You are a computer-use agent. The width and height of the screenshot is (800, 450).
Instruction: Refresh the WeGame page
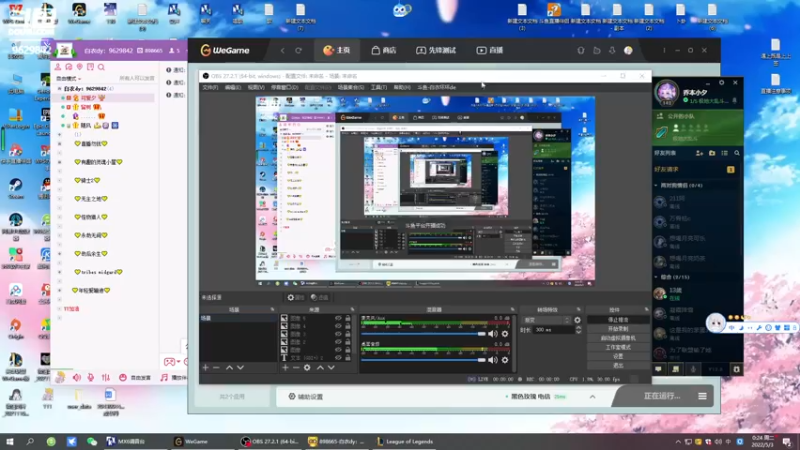click(x=298, y=50)
